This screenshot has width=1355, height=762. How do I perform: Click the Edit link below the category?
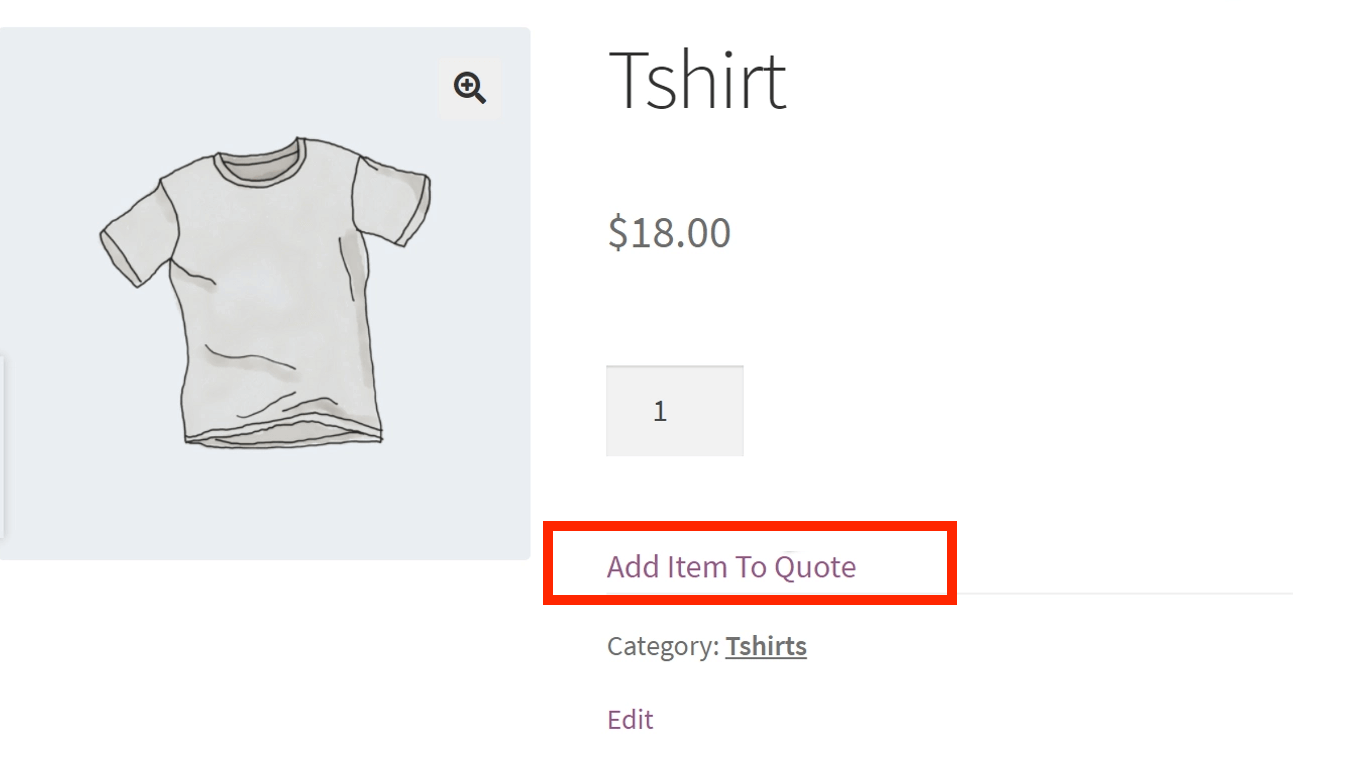(630, 720)
